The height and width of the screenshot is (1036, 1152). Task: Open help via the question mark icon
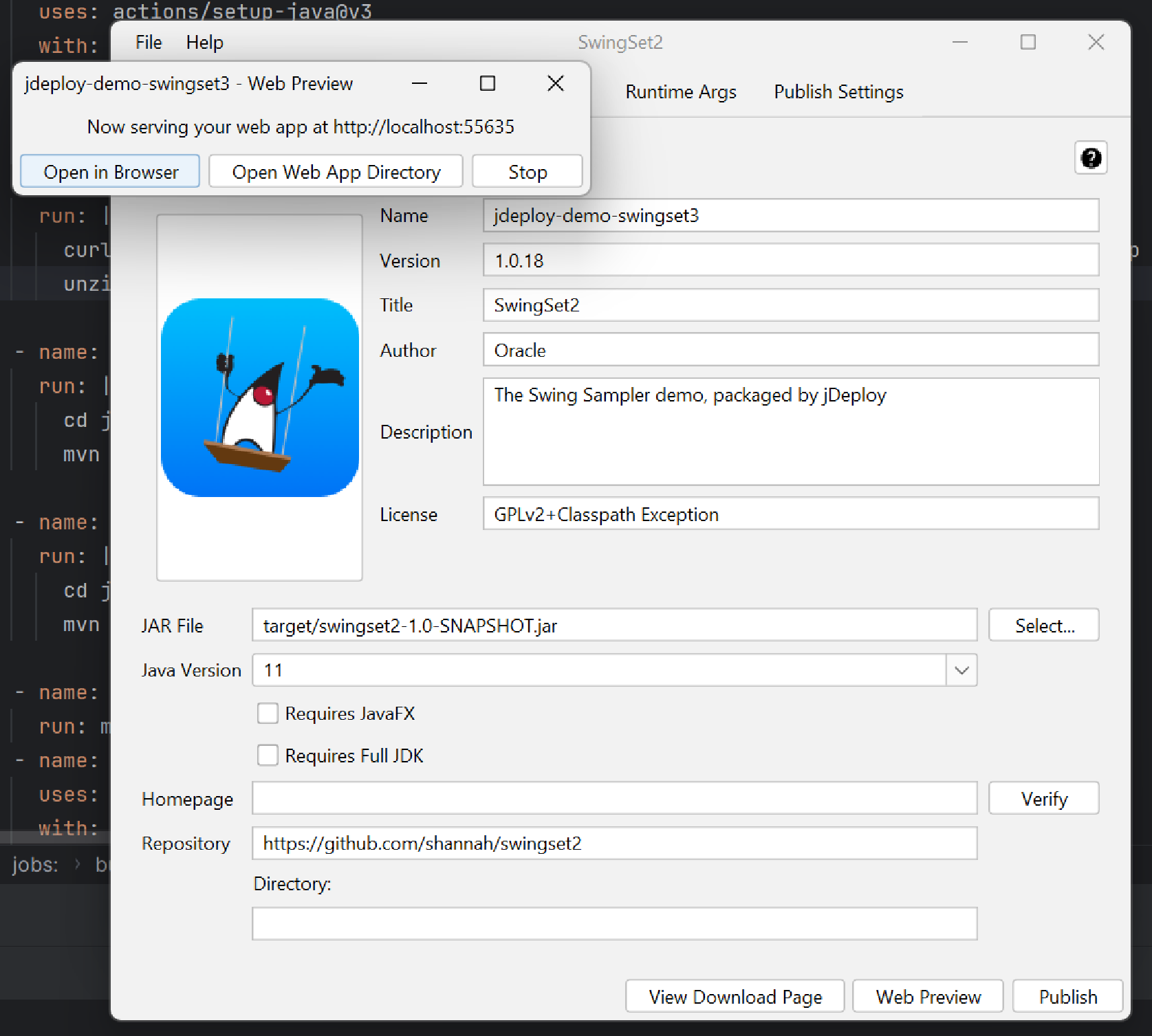[x=1091, y=157]
